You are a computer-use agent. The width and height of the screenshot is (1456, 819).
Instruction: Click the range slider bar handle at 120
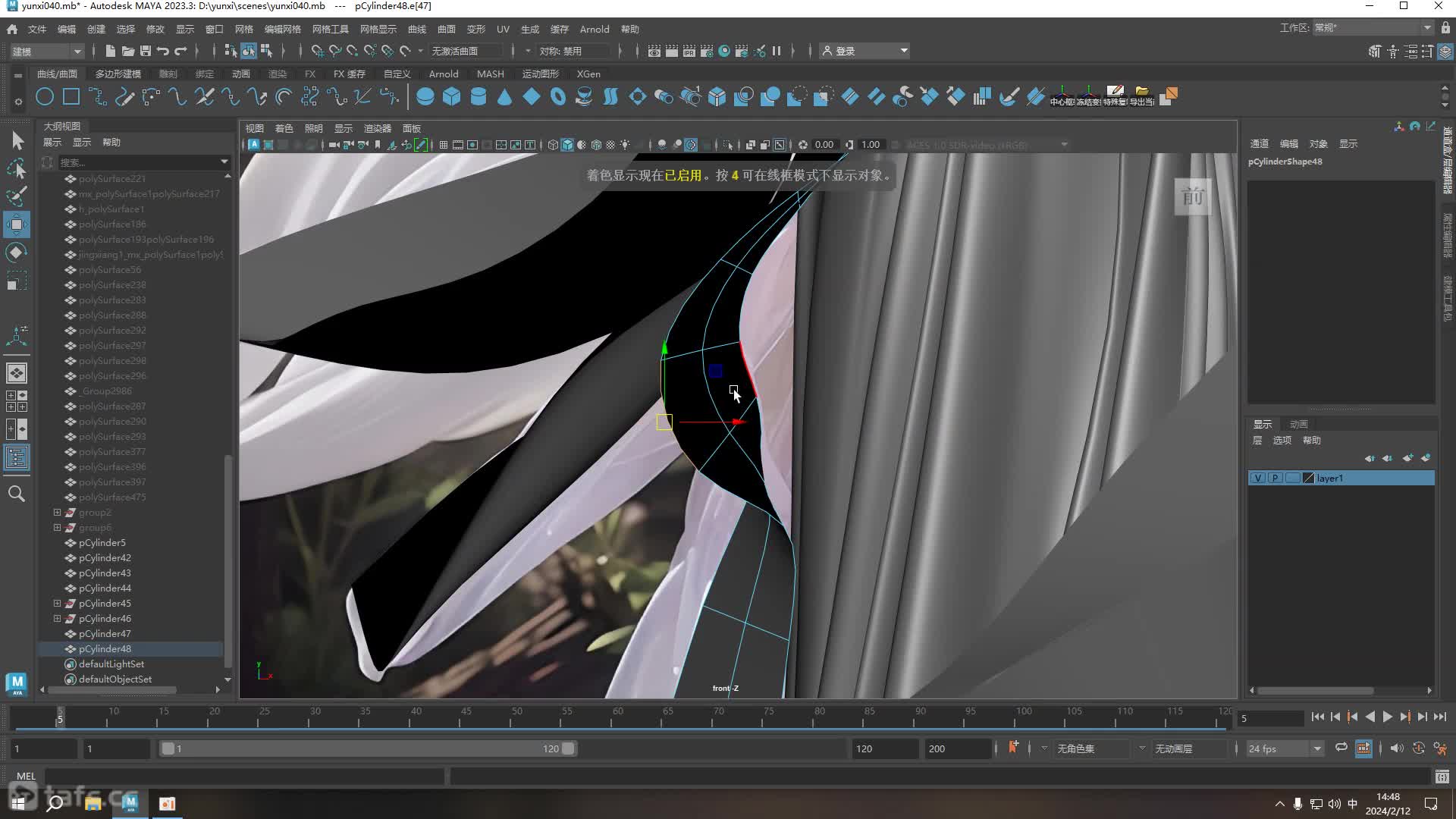point(567,748)
